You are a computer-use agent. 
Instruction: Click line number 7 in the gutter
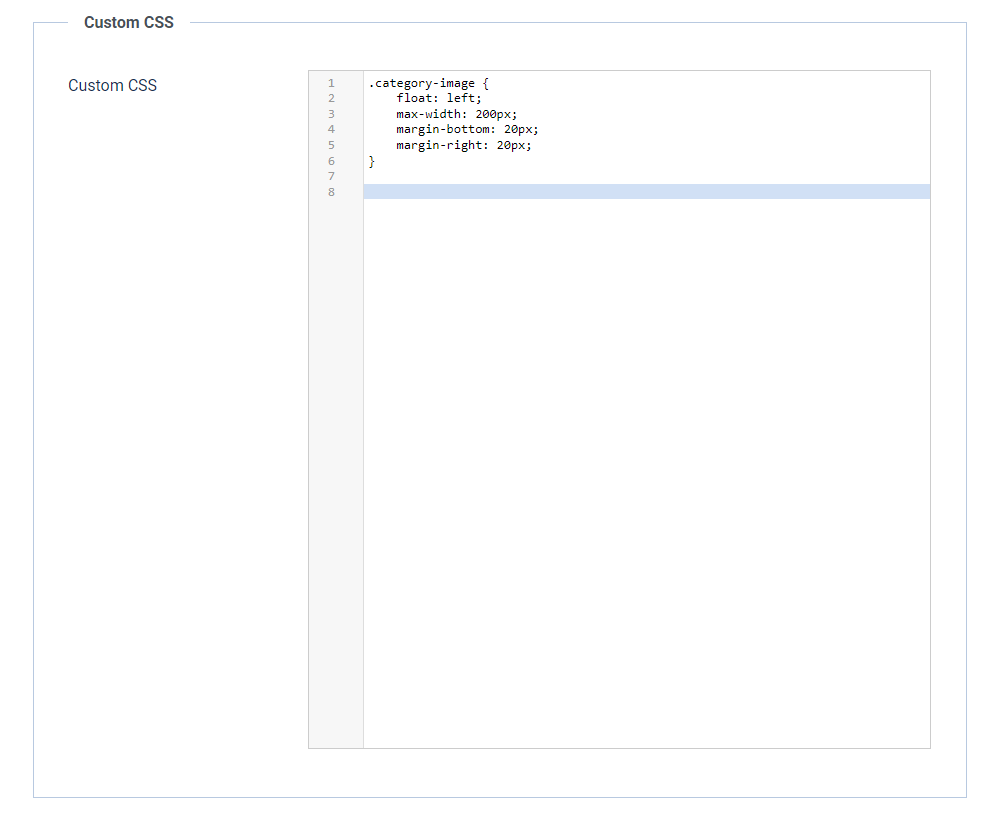(331, 176)
